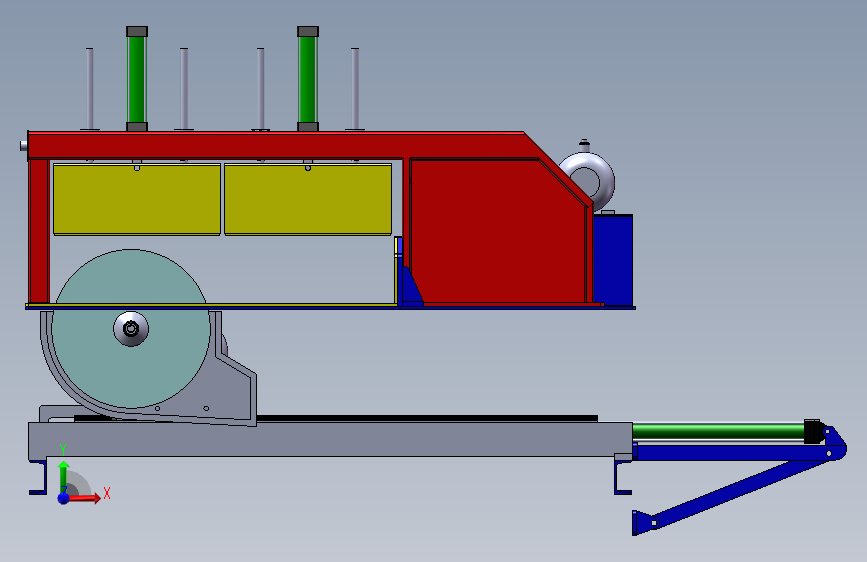Screen dimensions: 867x562
Task: Click the blue origin ball of the triad
Action: pos(64,498)
